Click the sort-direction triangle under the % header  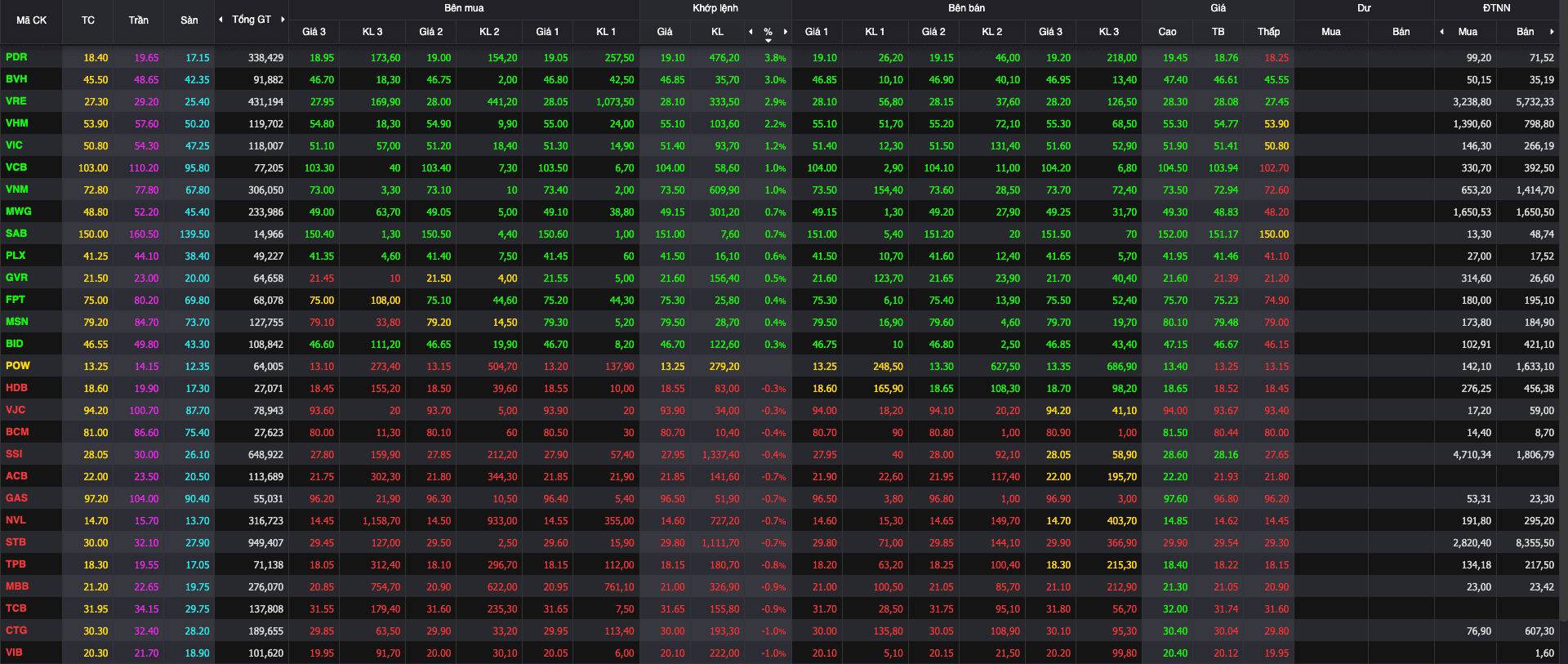(x=768, y=40)
